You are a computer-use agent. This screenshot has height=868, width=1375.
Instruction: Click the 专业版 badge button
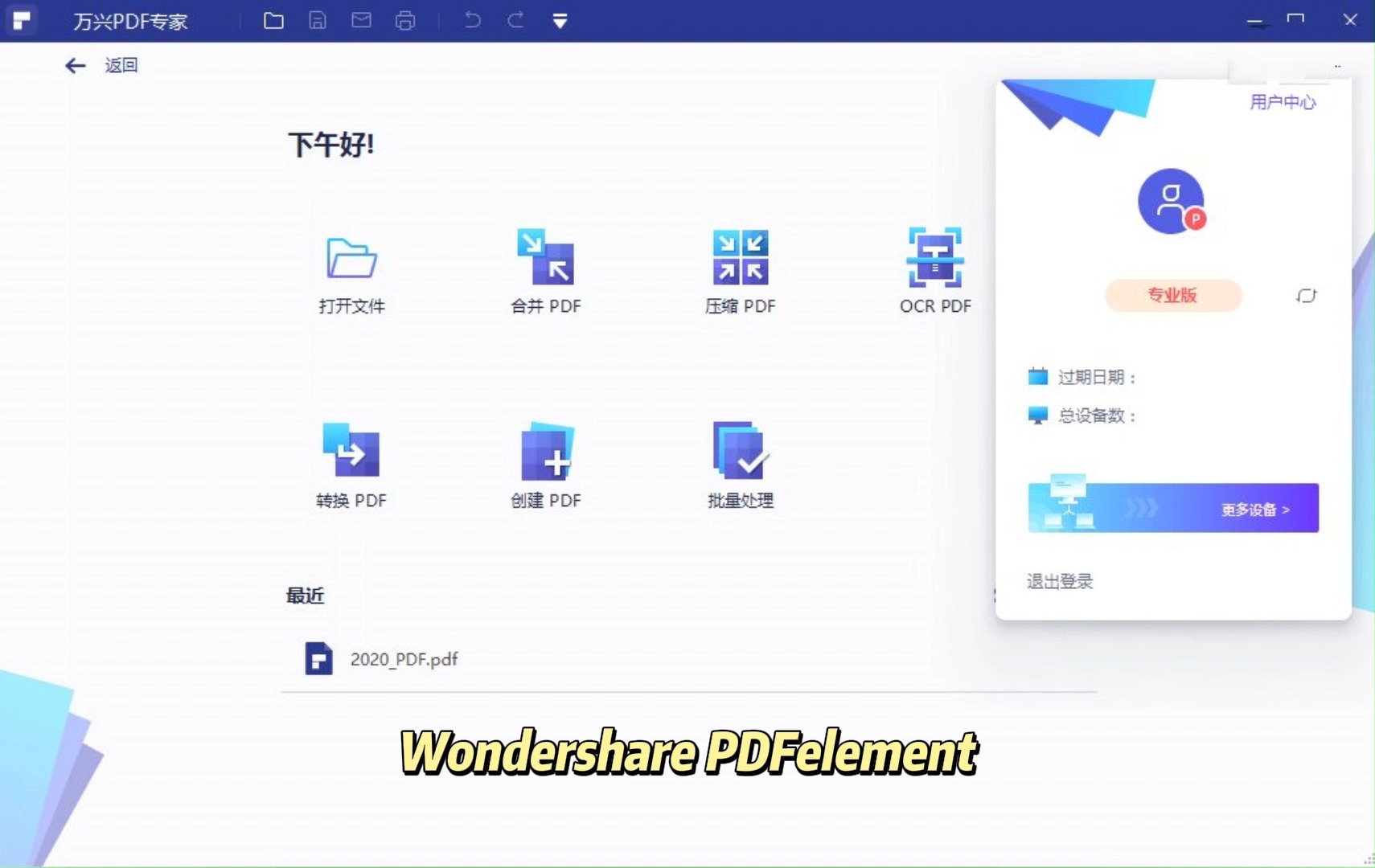[x=1173, y=295]
